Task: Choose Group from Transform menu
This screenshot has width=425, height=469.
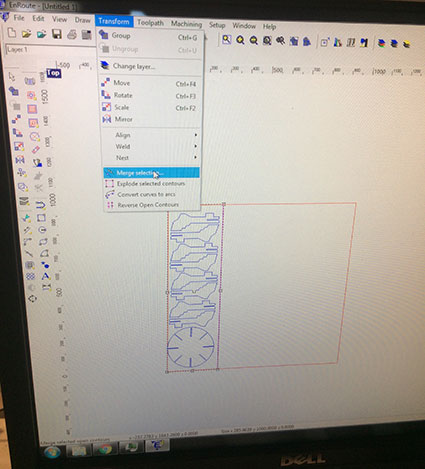Action: pyautogui.click(x=150, y=36)
